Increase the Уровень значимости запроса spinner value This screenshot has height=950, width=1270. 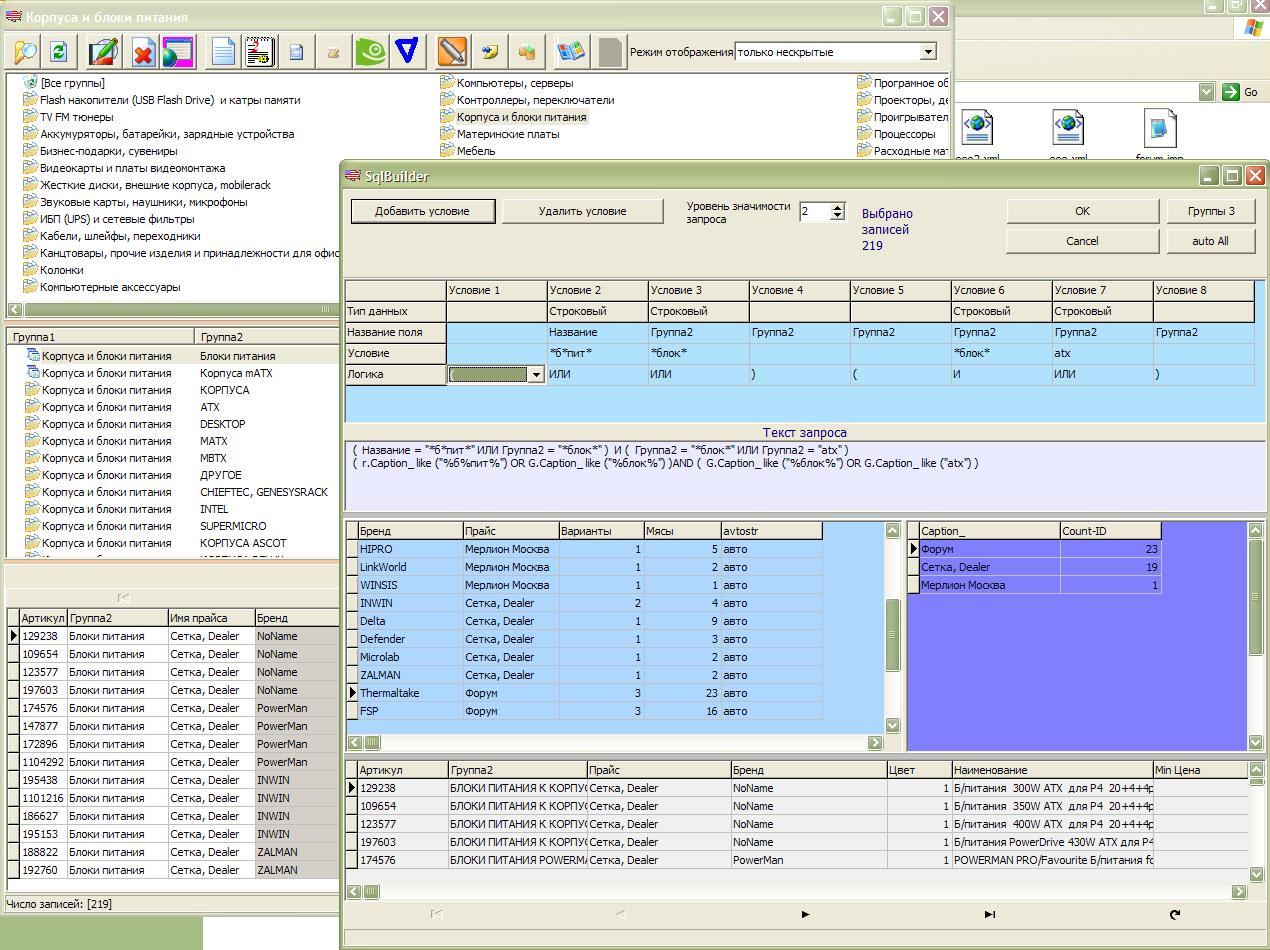838,208
